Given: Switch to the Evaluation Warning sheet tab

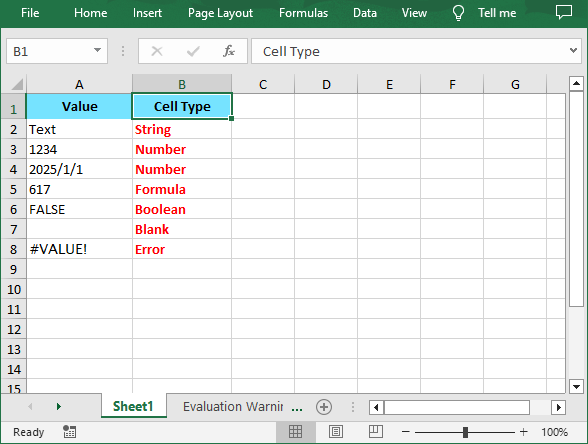Looking at the screenshot, I should (x=232, y=406).
